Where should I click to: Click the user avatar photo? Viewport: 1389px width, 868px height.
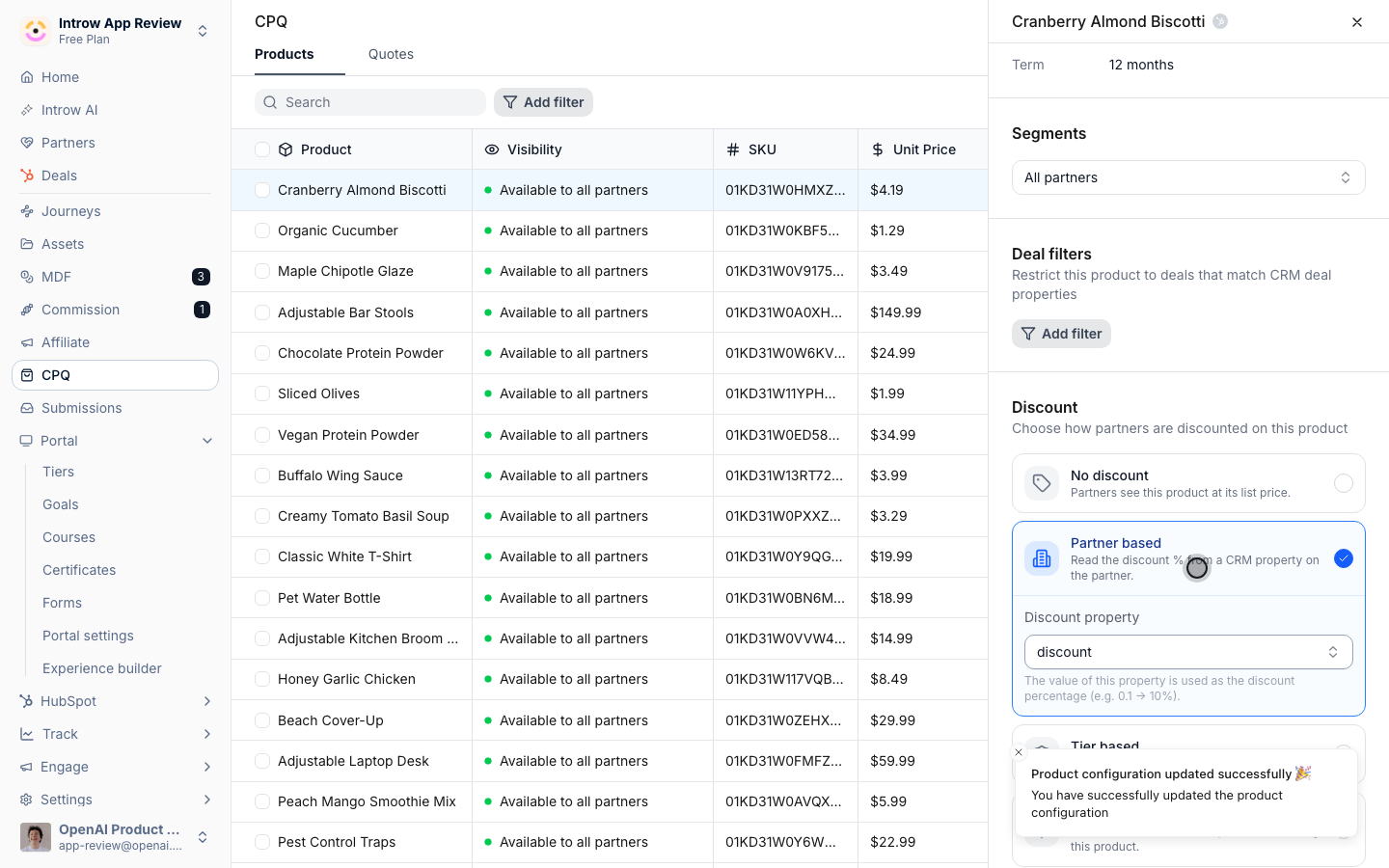pyautogui.click(x=36, y=837)
